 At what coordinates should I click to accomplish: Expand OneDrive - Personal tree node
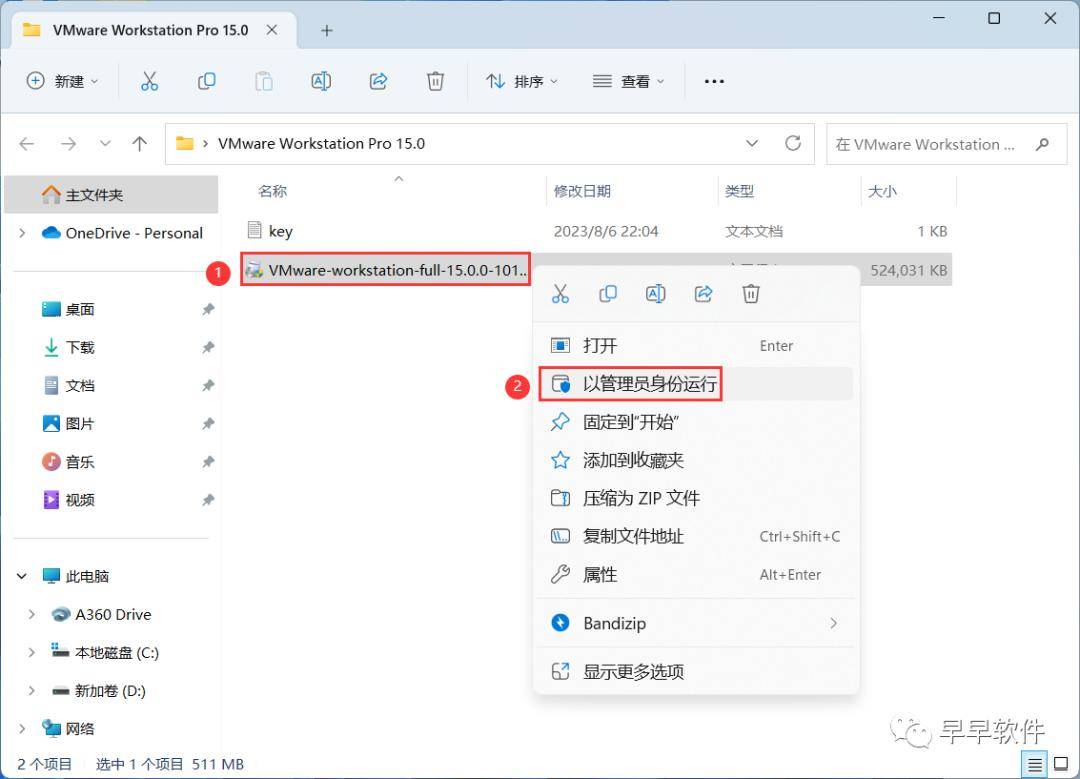coord(23,233)
